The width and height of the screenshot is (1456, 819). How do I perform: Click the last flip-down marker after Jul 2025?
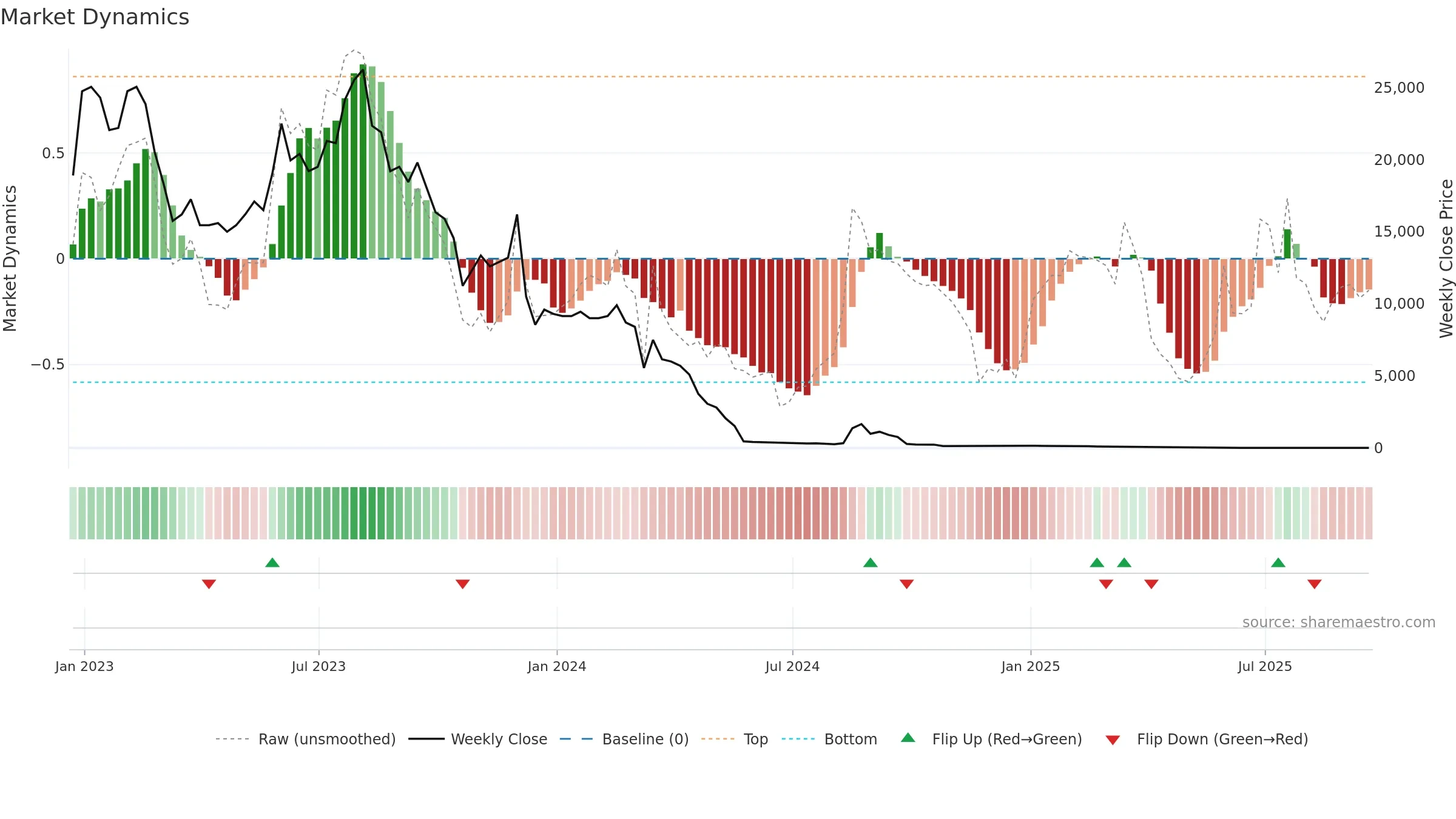pos(1315,584)
